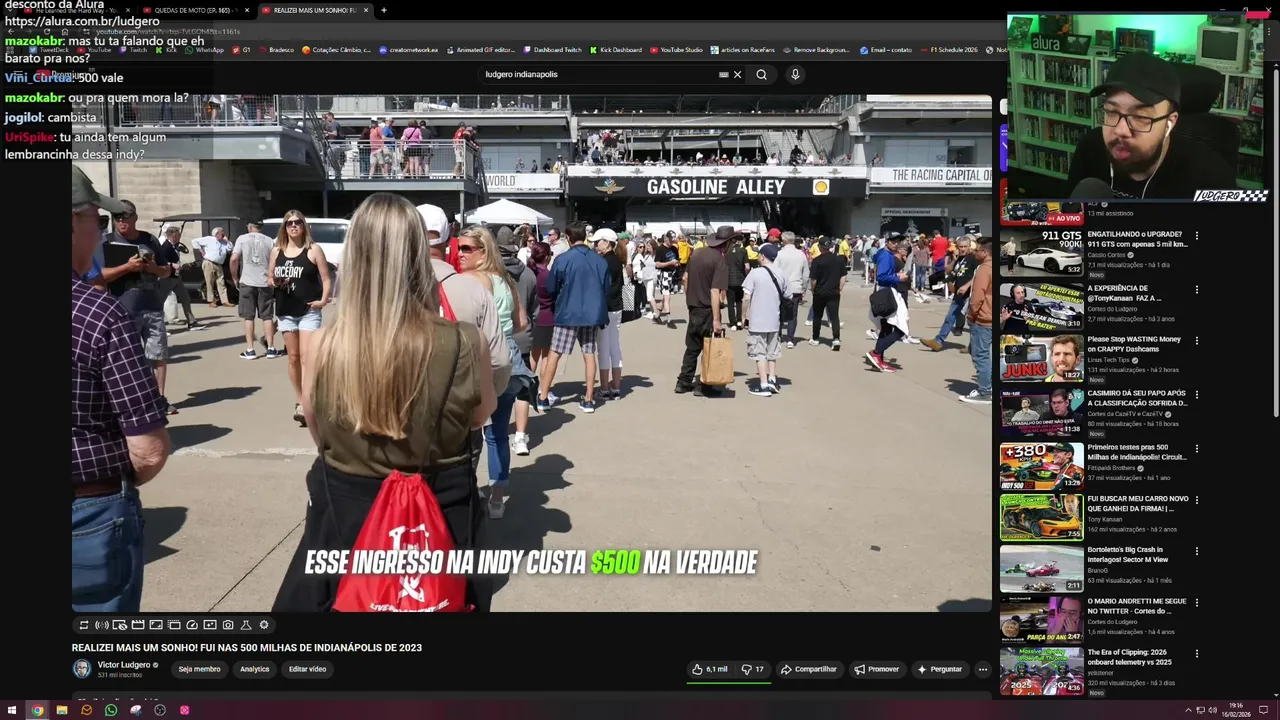Open options for FUI BUSCAR MEU CARRO NOVO
This screenshot has width=1280, height=720.
click(x=1196, y=500)
